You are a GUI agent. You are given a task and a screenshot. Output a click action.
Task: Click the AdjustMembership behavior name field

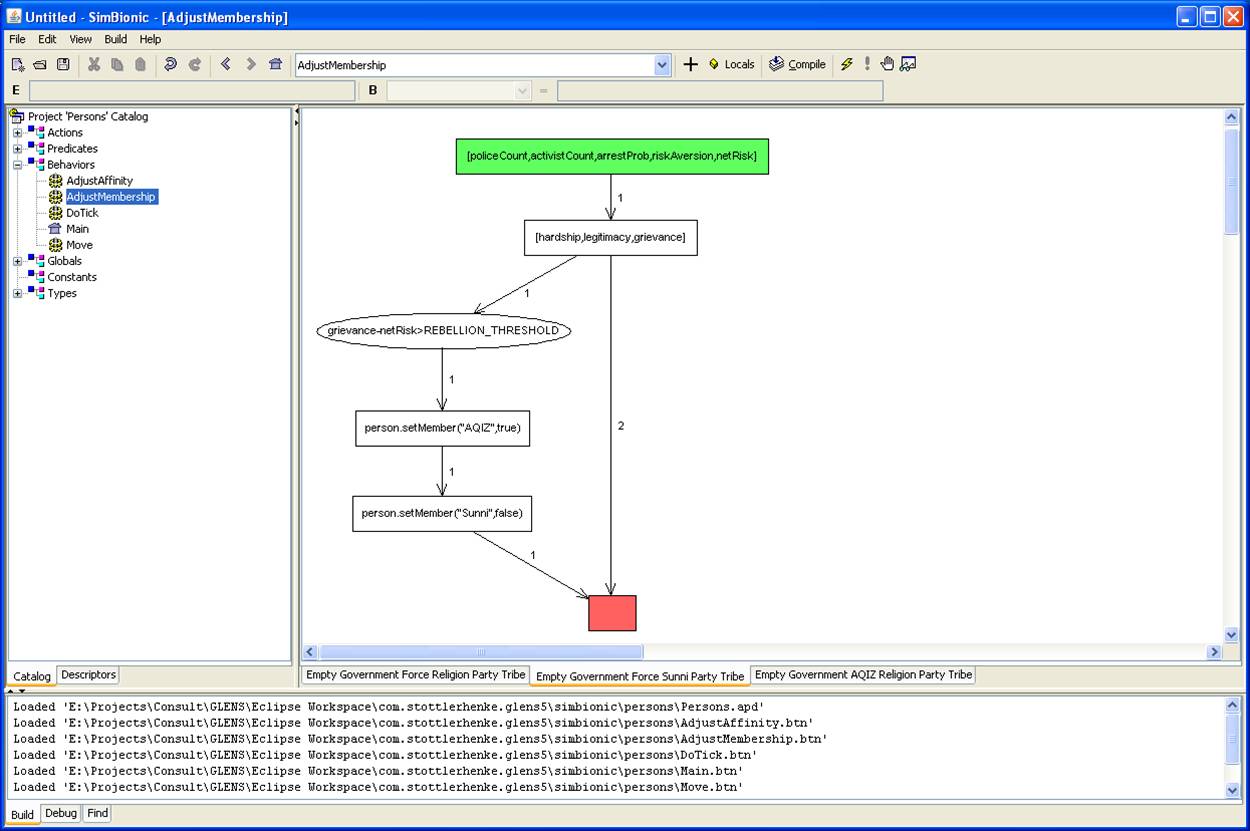tap(474, 65)
